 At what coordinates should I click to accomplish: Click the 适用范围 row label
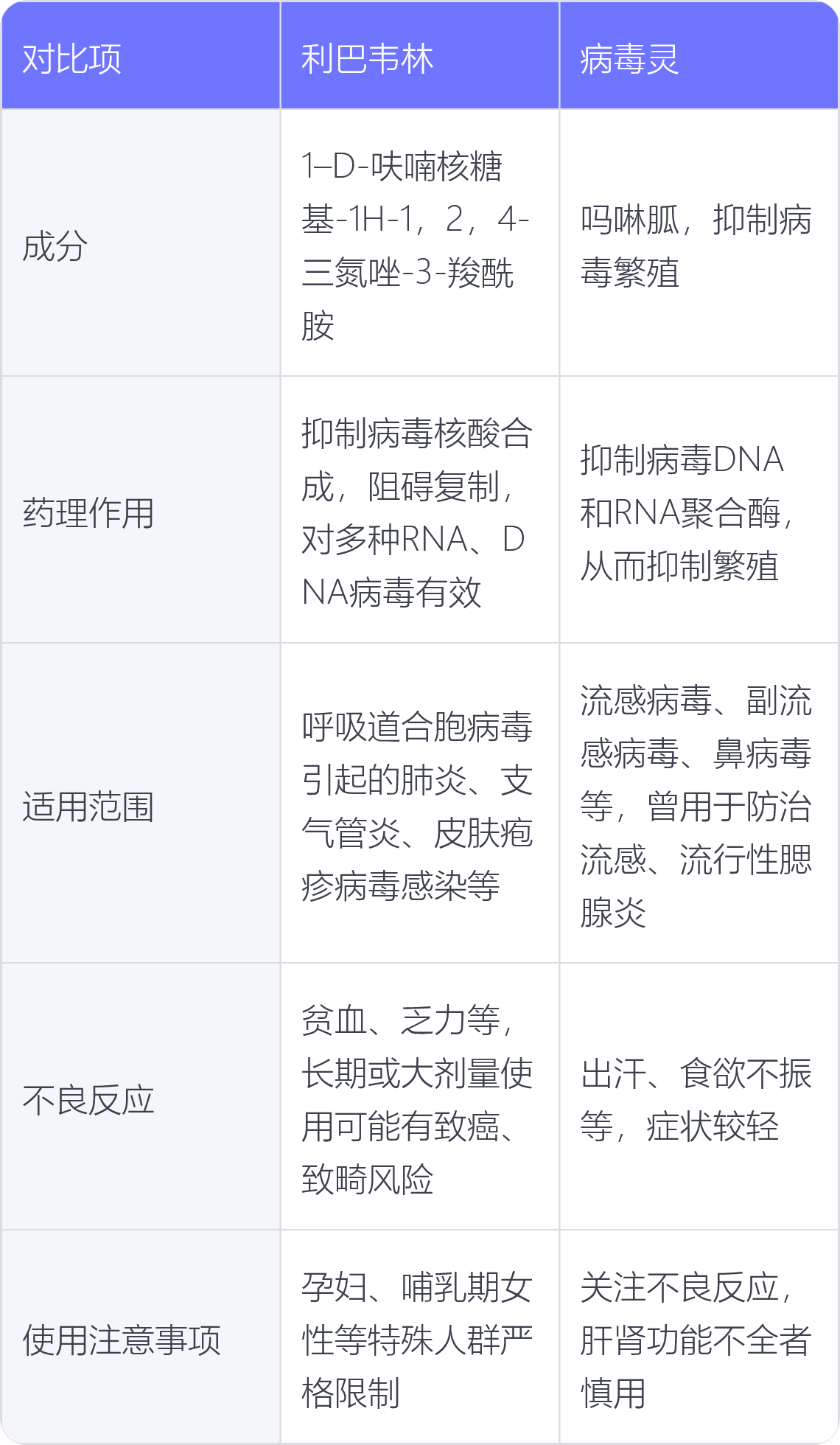coord(88,807)
